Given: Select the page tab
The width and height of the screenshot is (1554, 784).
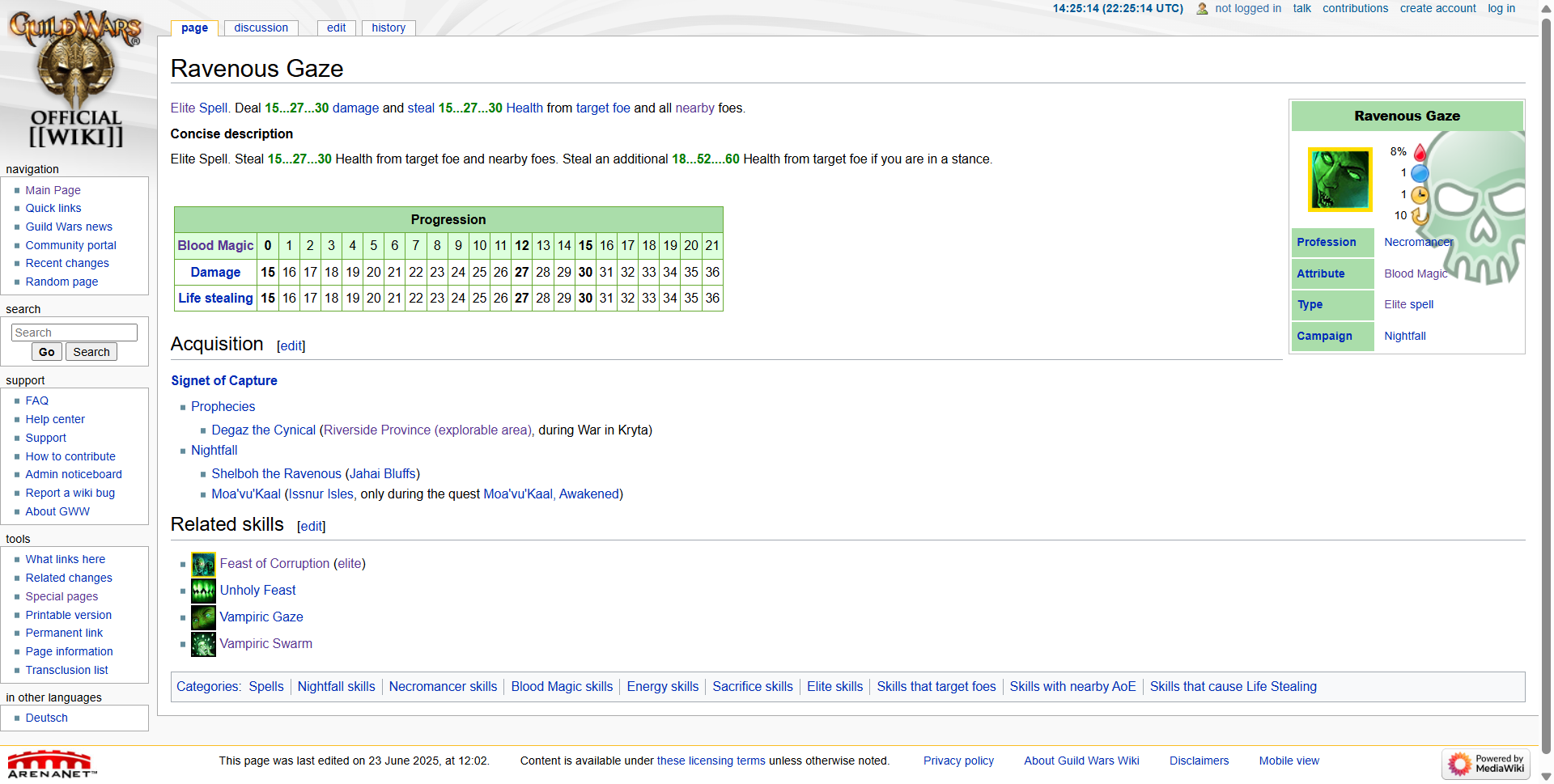Looking at the screenshot, I should [194, 28].
